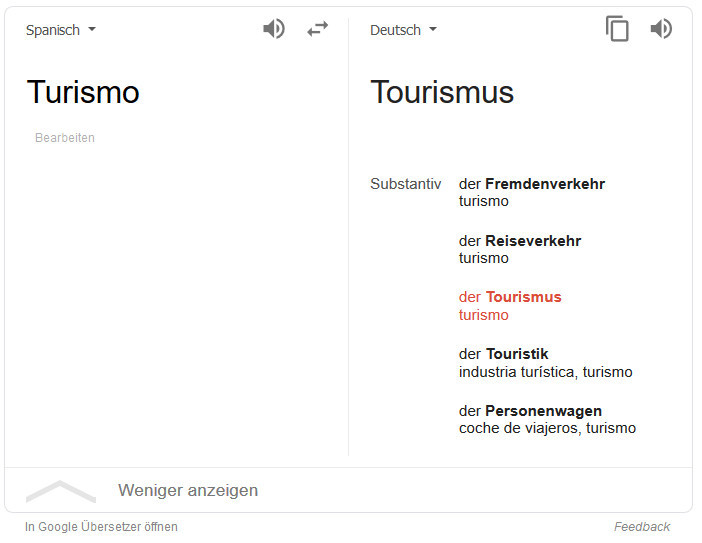The image size is (702, 543).
Task: Open the Deutsch target language dropdown
Action: tap(403, 30)
